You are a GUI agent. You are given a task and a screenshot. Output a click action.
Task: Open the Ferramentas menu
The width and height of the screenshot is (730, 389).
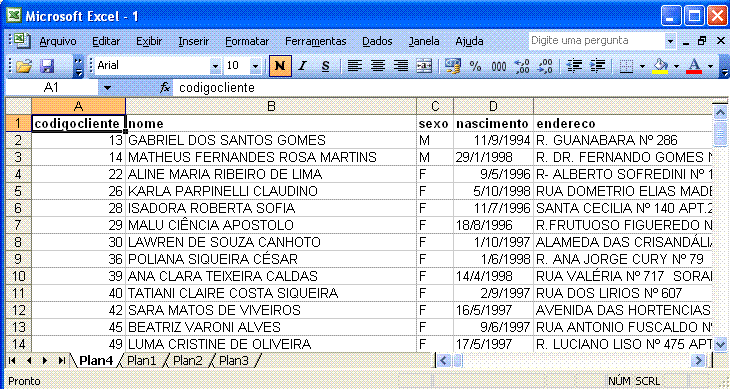click(316, 41)
